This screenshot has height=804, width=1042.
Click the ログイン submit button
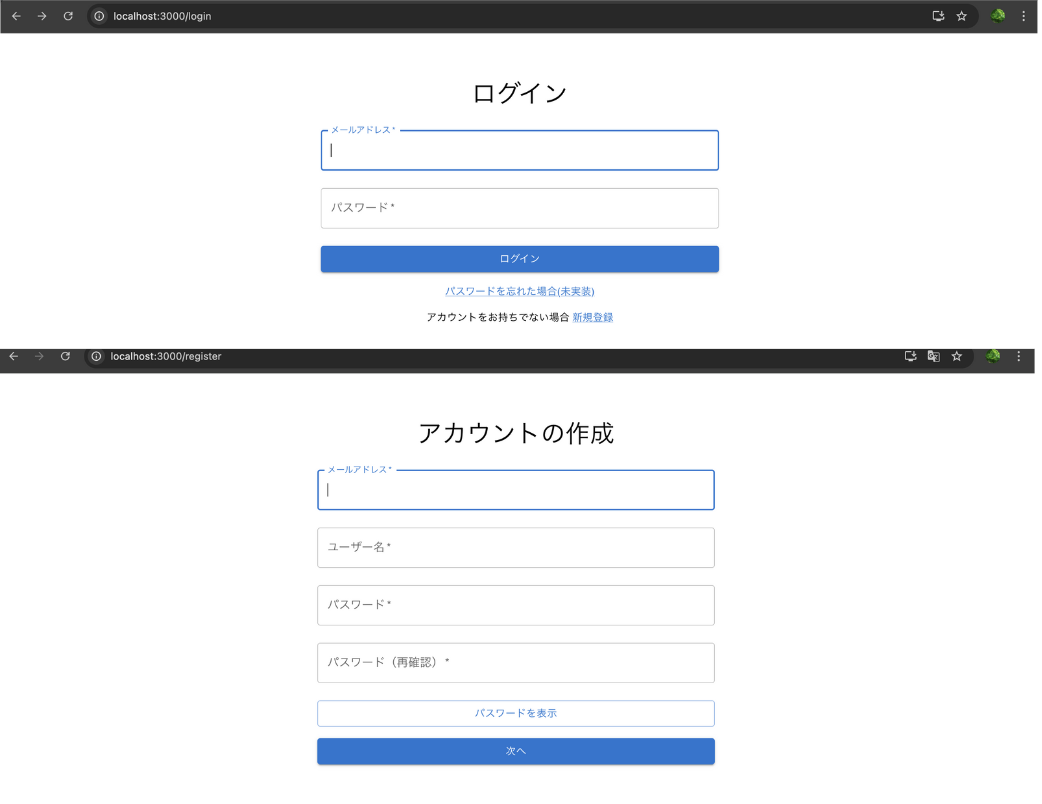click(x=519, y=258)
